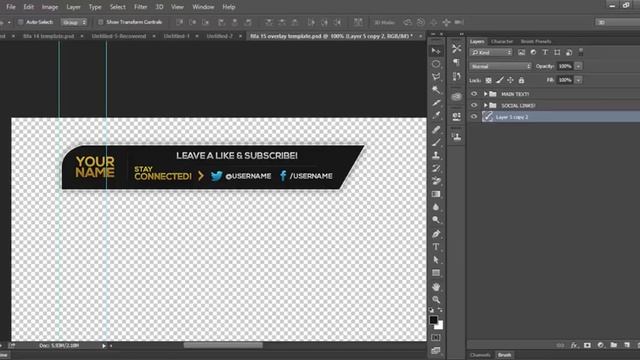The width and height of the screenshot is (640, 360).
Task: Expand the SOCIAL LINKS group
Action: [485, 105]
